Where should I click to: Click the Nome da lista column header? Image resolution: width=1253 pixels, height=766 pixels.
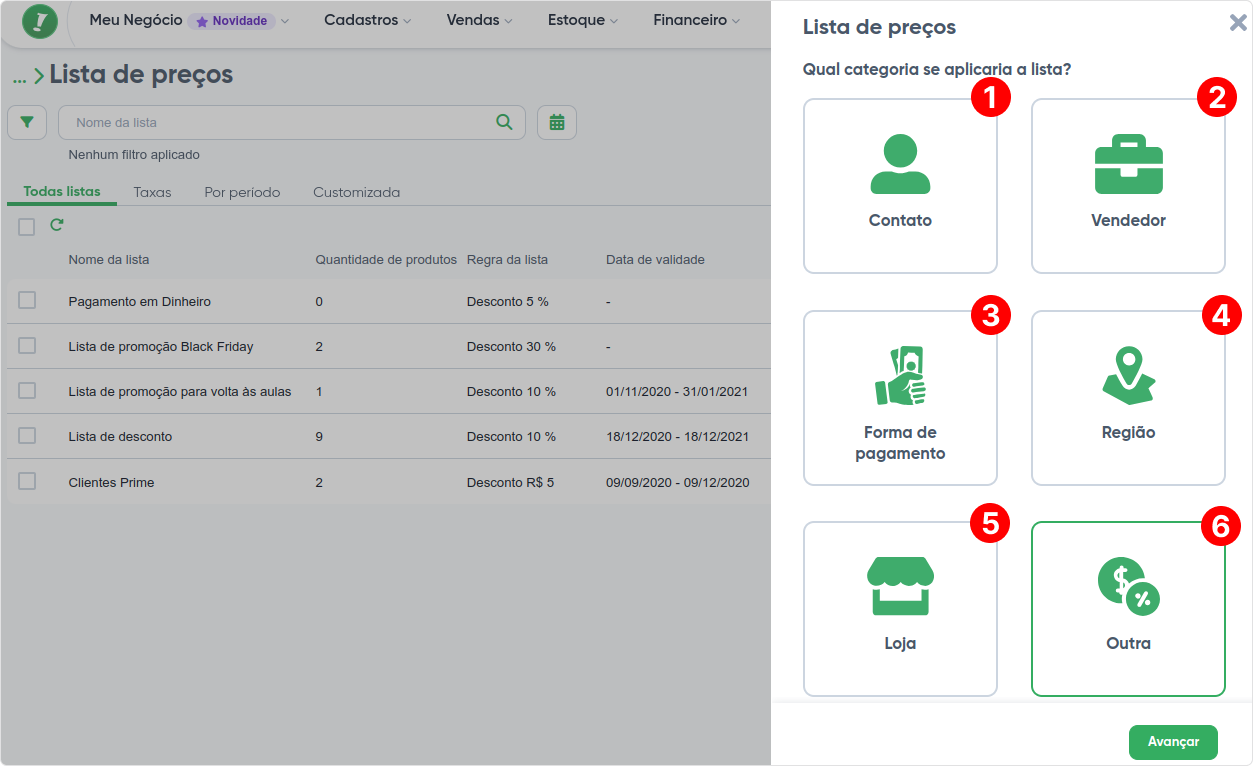tap(109, 259)
